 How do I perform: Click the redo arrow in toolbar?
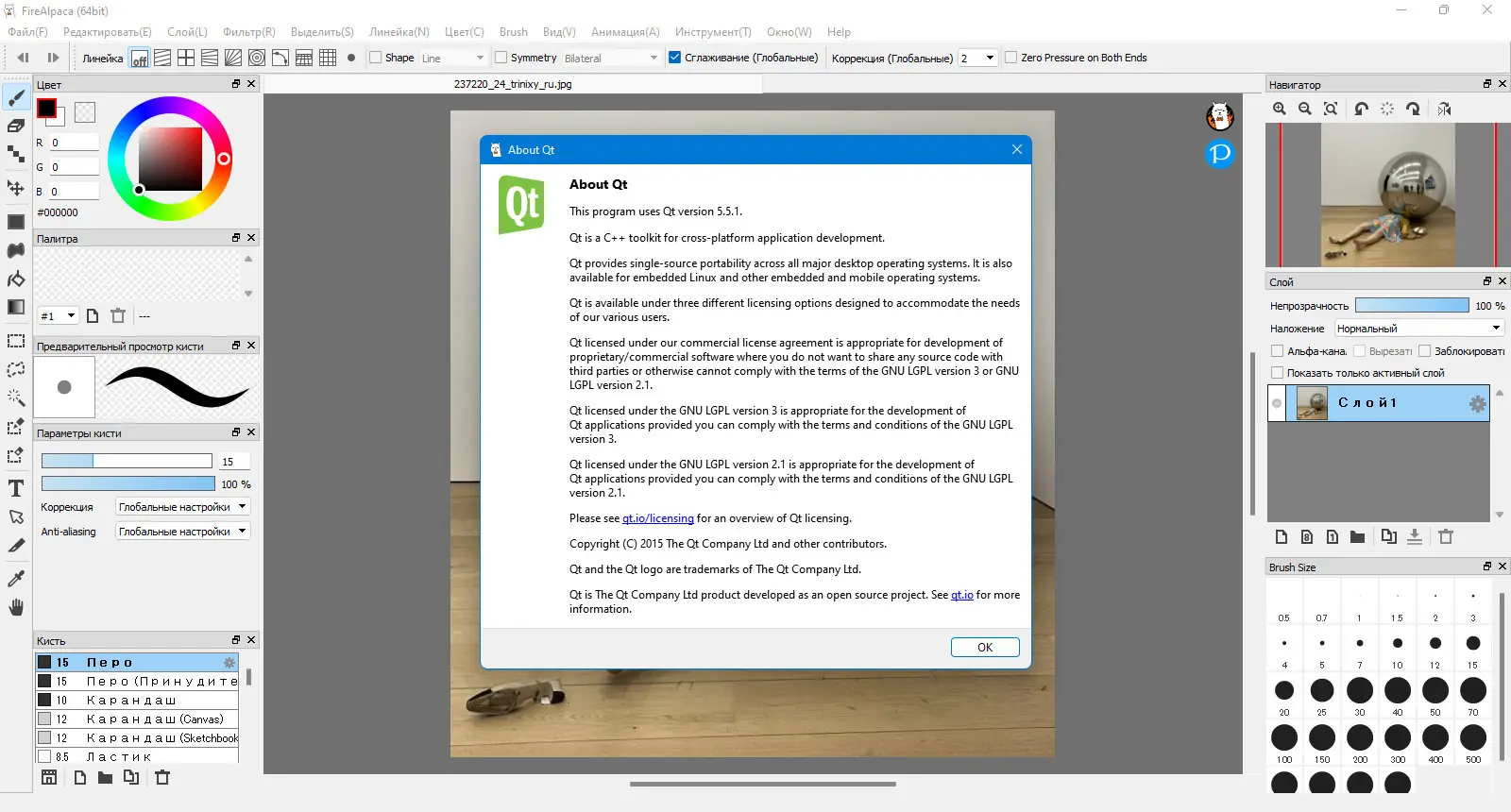(53, 58)
